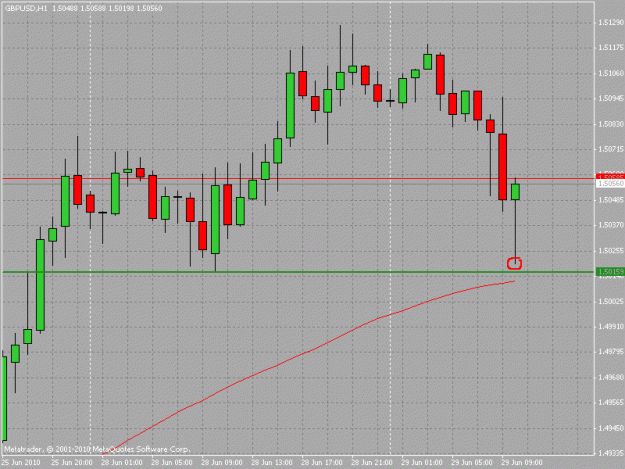The image size is (625, 469).
Task: Click the 28 Jun 21:00 time label
Action: coord(372,463)
